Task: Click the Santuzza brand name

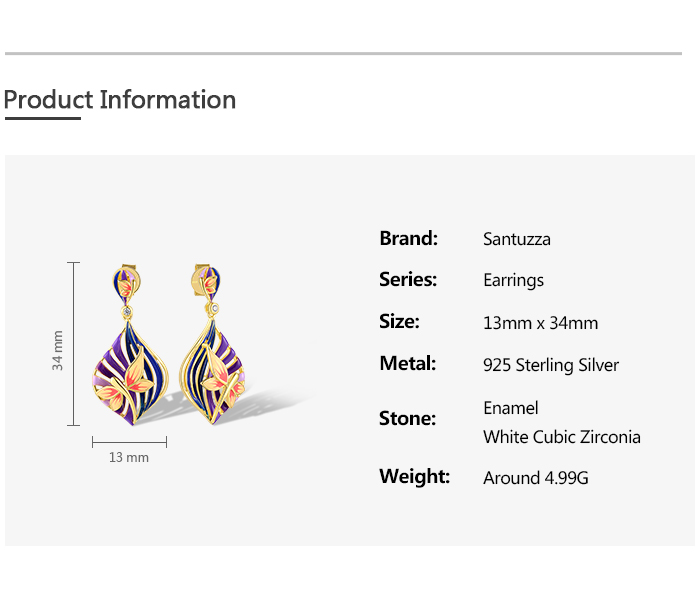Action: pyautogui.click(x=516, y=239)
